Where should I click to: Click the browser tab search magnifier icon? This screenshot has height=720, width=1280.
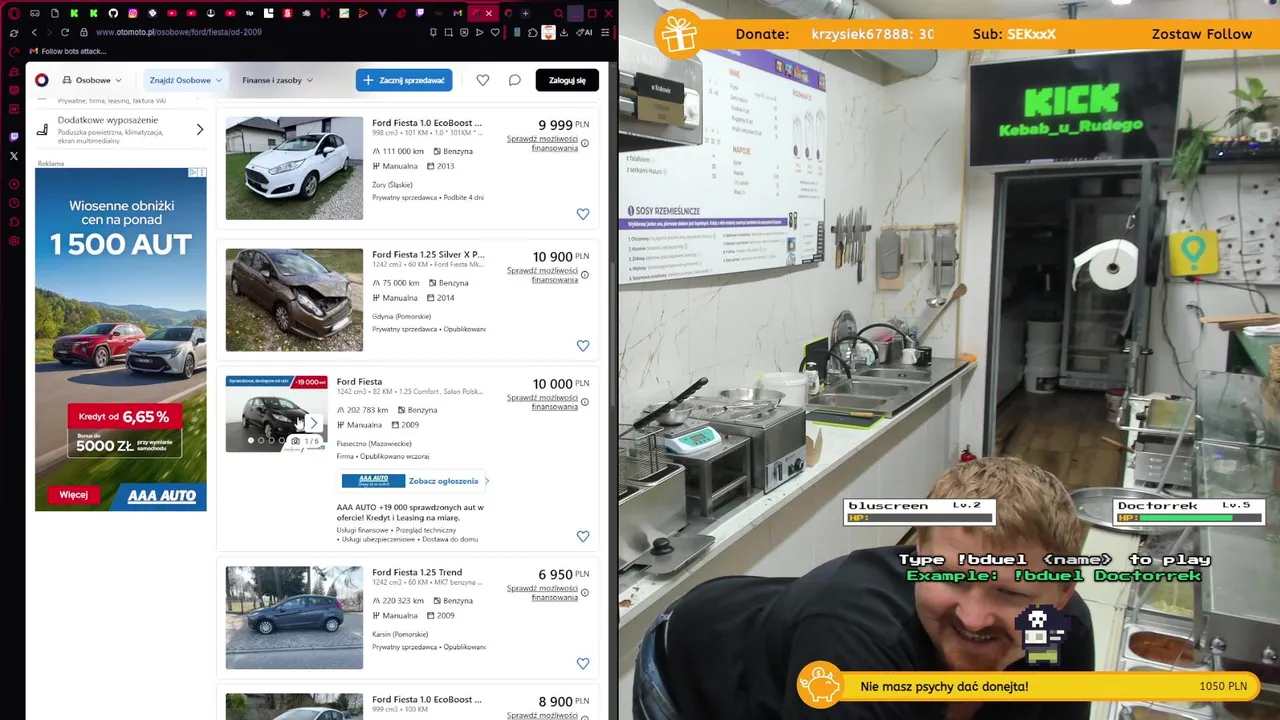tap(558, 14)
